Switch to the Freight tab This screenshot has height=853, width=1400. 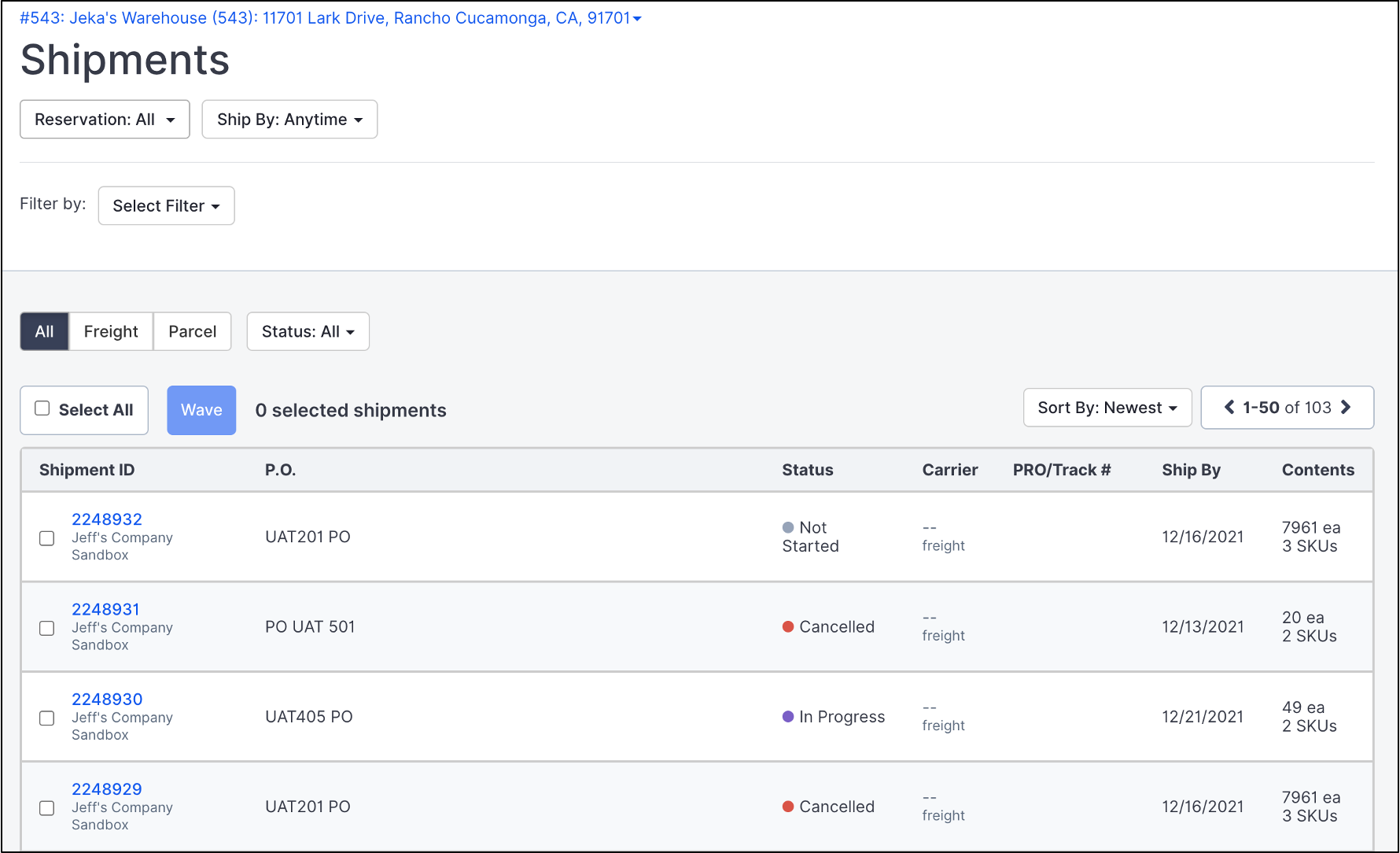coord(110,331)
